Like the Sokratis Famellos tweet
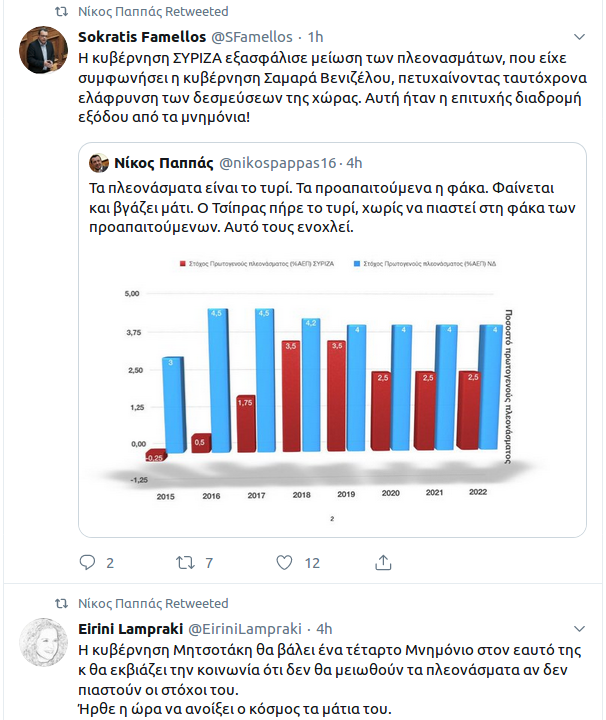This screenshot has width=606, height=720. (x=284, y=562)
